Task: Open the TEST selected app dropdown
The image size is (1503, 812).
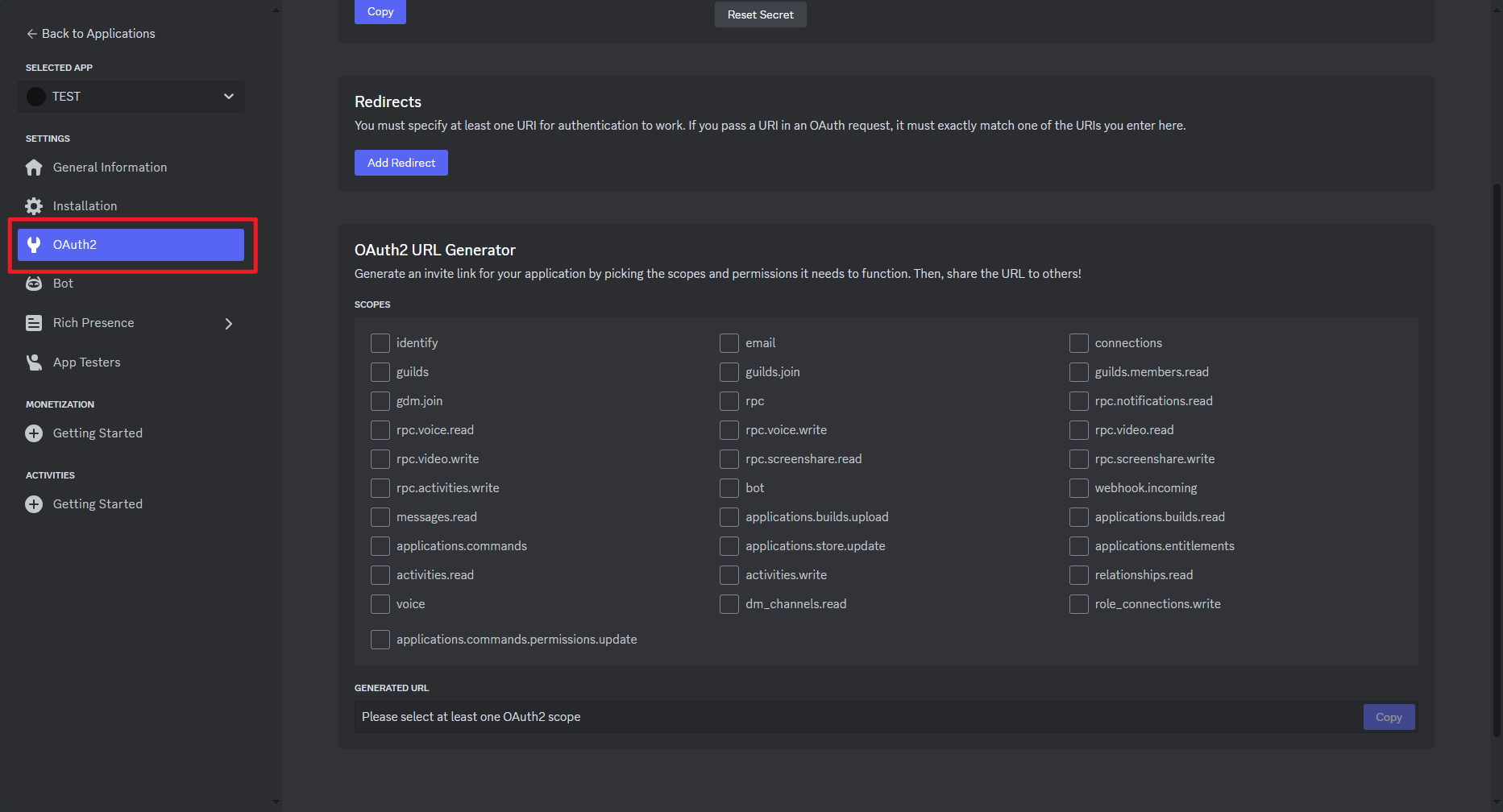Action: tap(131, 97)
